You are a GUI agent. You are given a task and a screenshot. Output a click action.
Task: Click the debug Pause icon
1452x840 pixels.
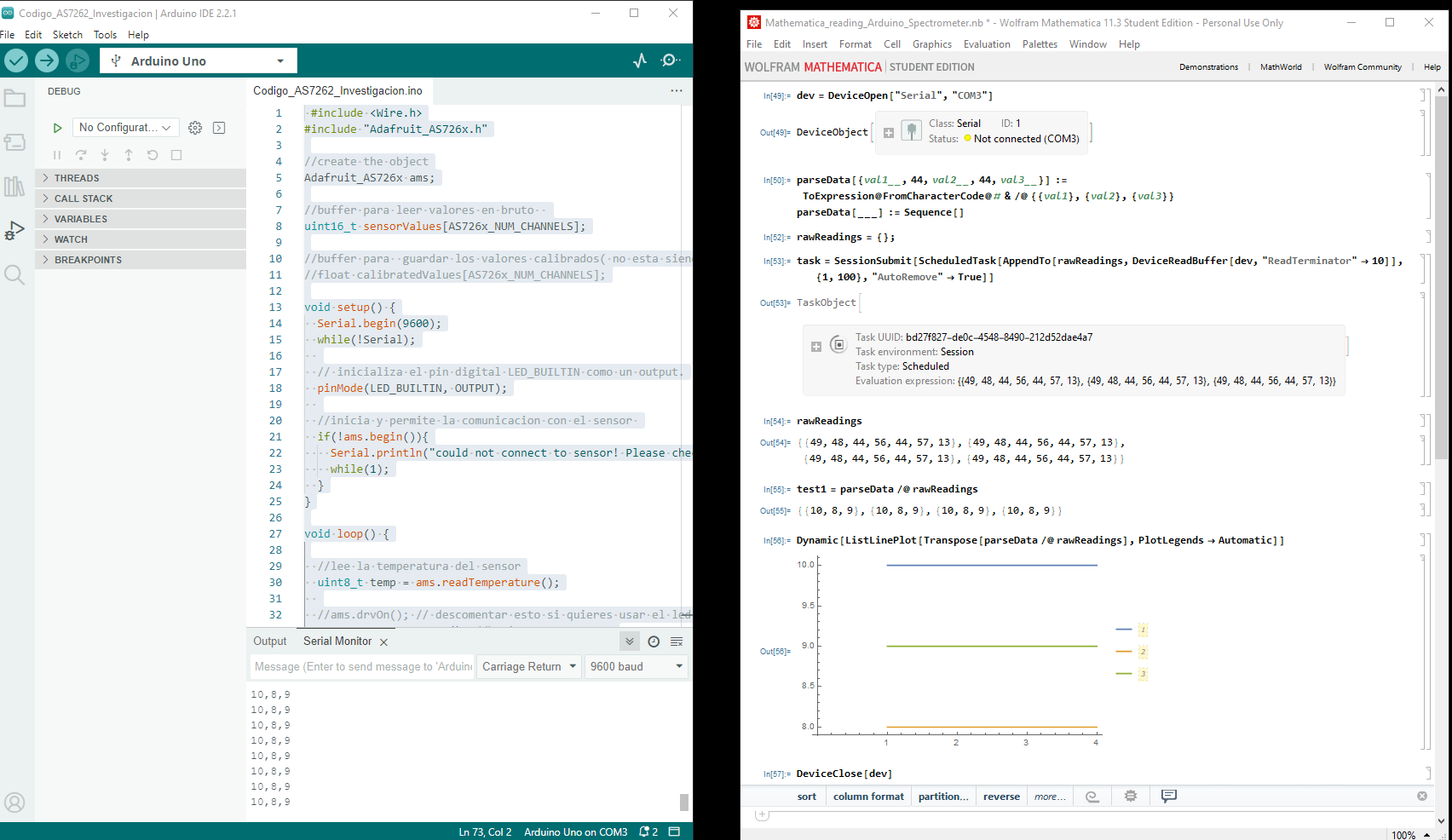(x=57, y=155)
